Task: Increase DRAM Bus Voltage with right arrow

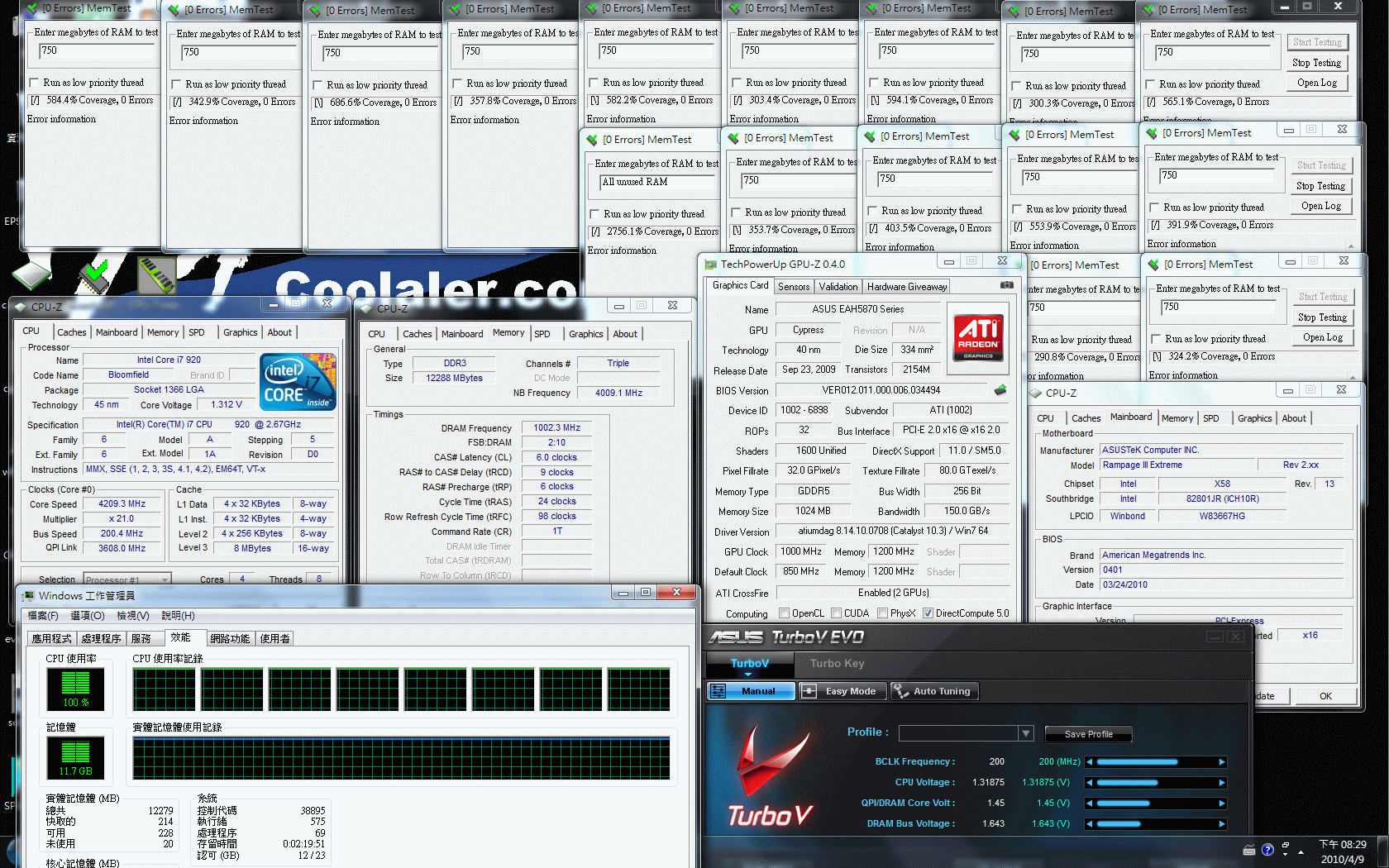Action: coord(1222,824)
